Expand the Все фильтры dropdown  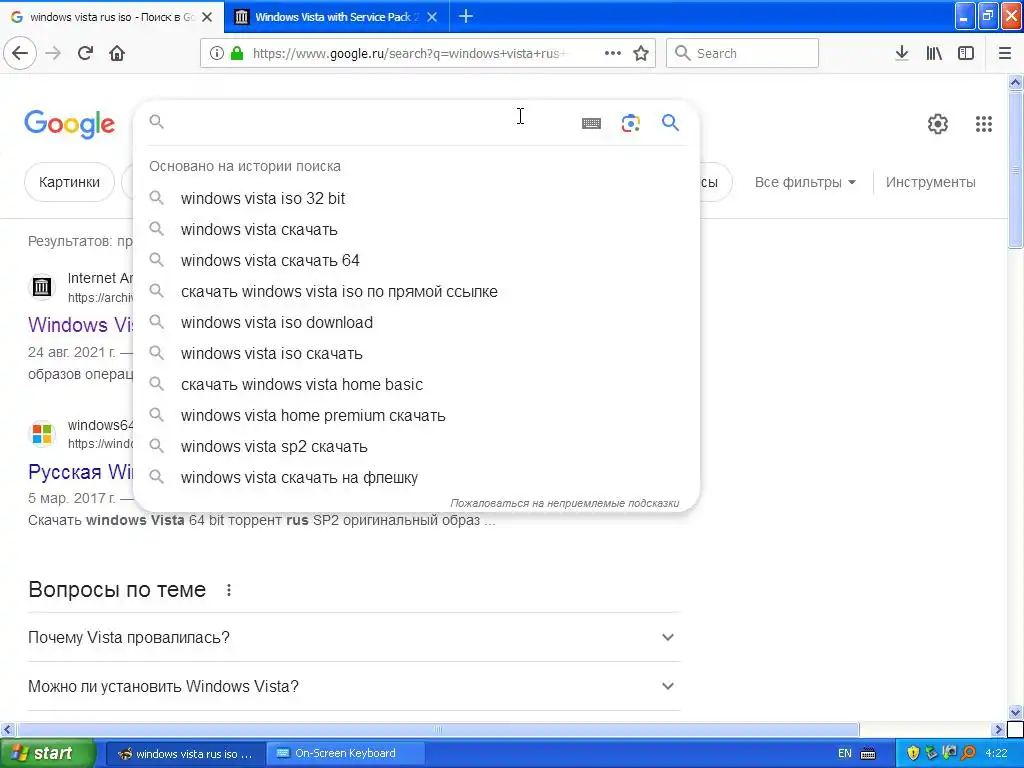(805, 182)
